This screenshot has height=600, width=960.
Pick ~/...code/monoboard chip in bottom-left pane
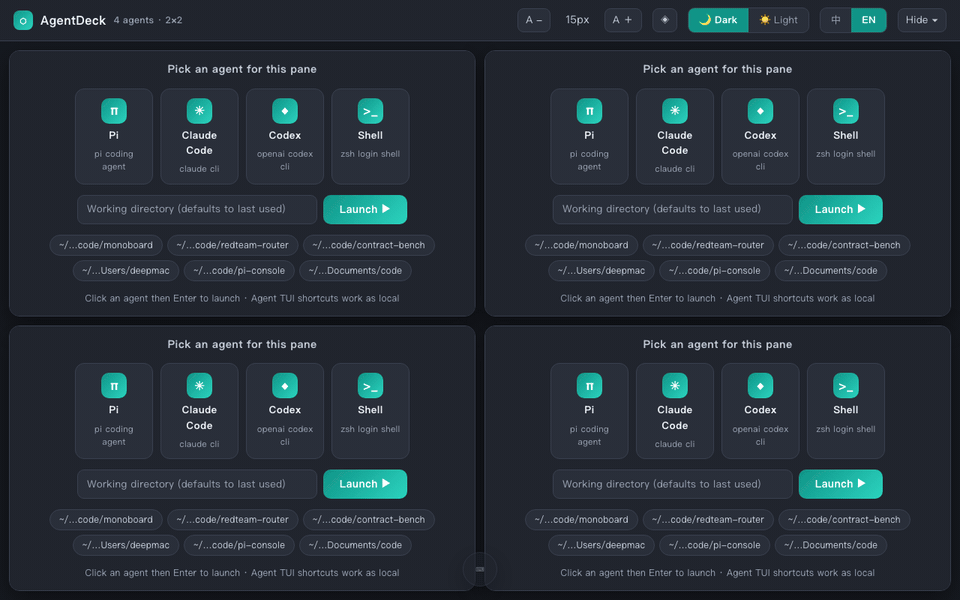point(106,520)
